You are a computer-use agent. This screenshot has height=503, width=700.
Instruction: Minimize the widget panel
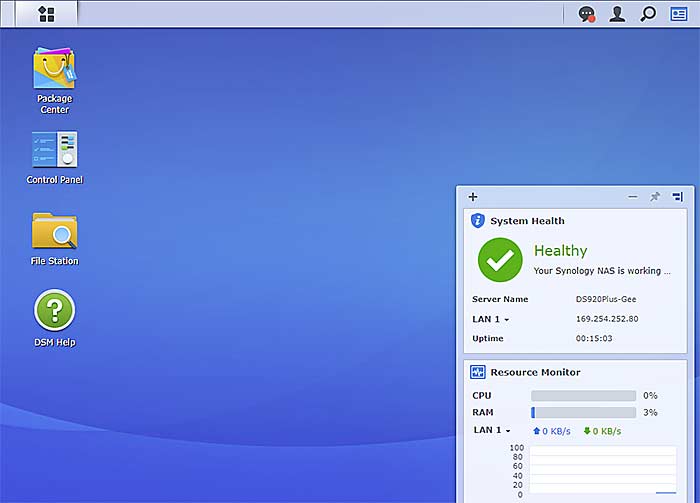pos(633,196)
